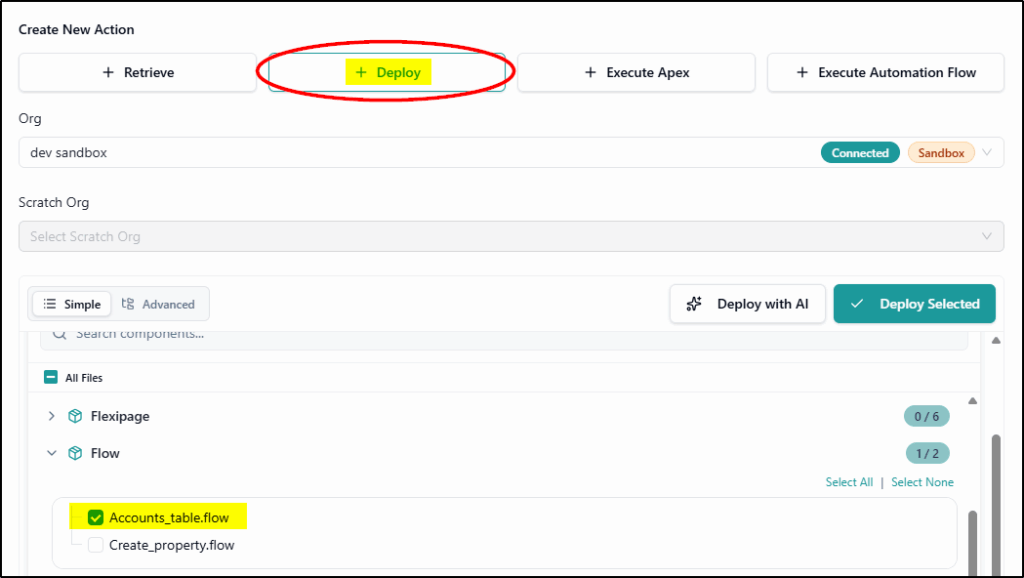Select the Deploy action tab
This screenshot has height=578, width=1024.
(387, 73)
